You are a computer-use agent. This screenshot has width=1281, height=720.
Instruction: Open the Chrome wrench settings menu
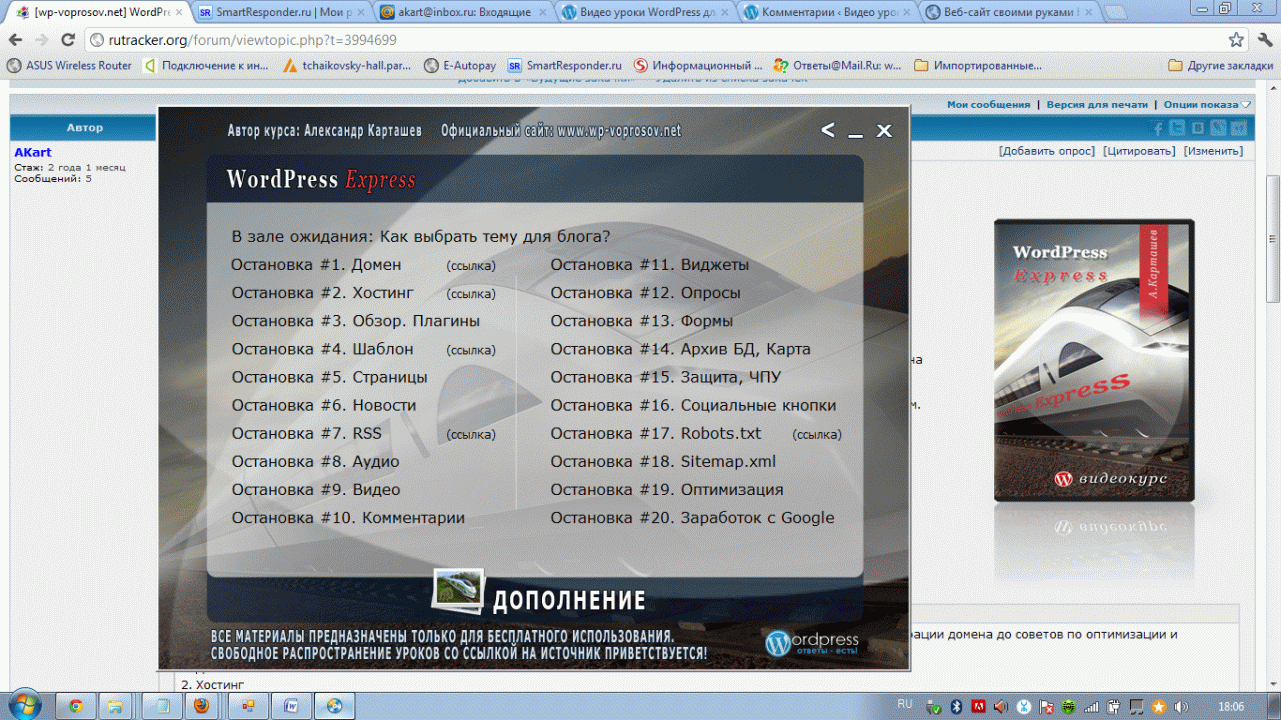click(1265, 40)
